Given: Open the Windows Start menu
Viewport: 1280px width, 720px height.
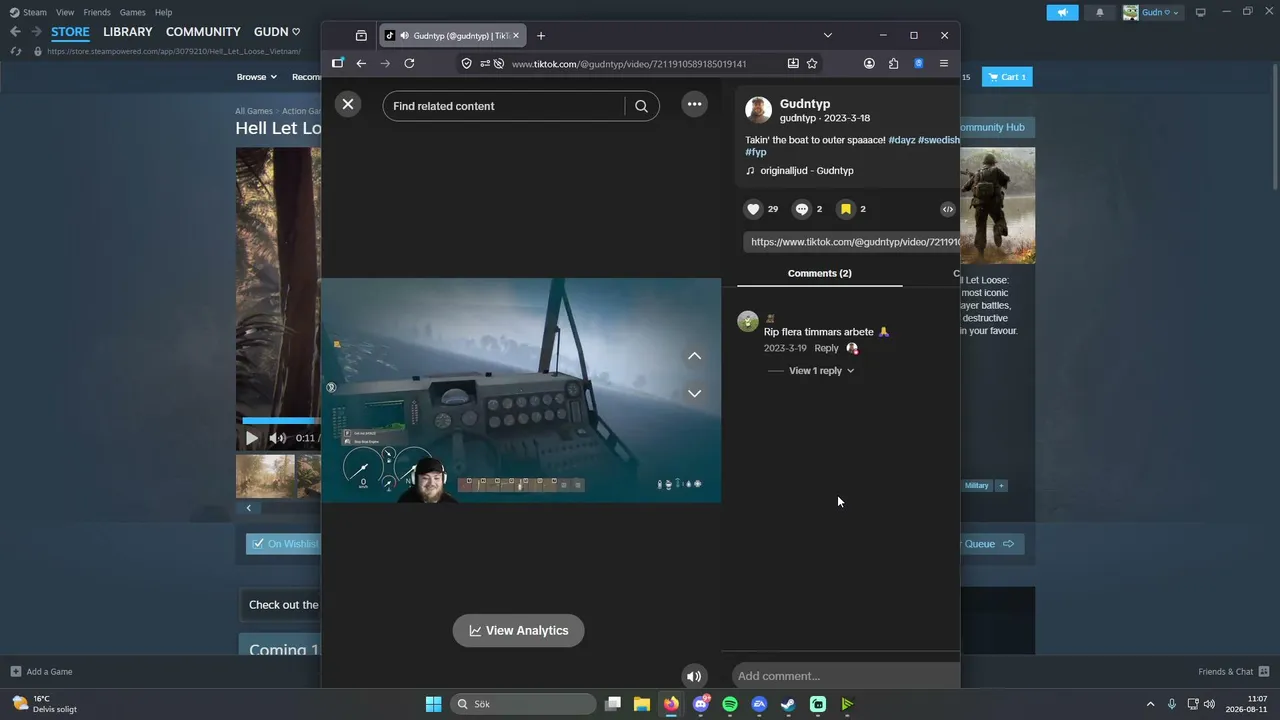Looking at the screenshot, I should point(433,704).
